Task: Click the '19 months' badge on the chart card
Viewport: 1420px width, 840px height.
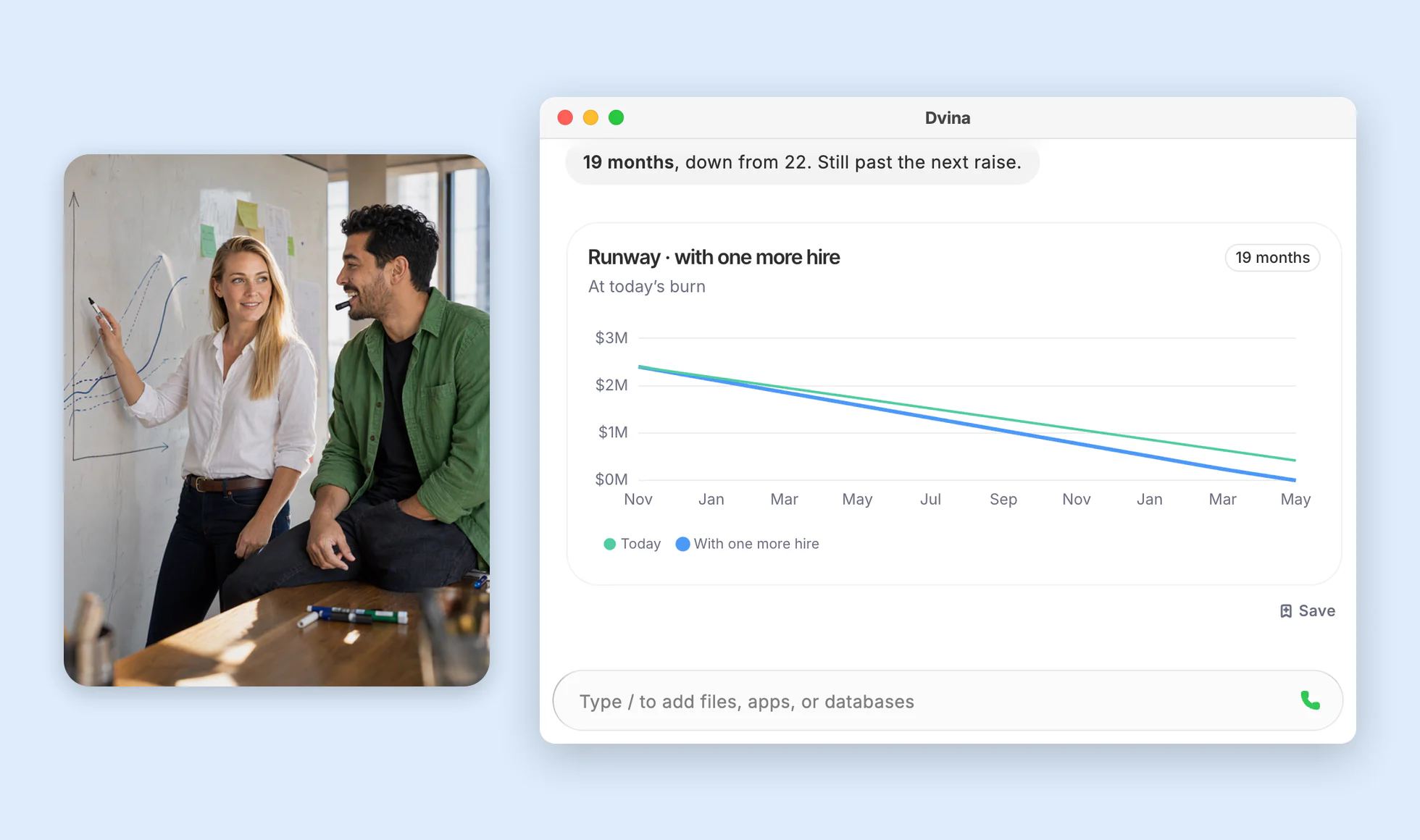Action: click(x=1272, y=258)
